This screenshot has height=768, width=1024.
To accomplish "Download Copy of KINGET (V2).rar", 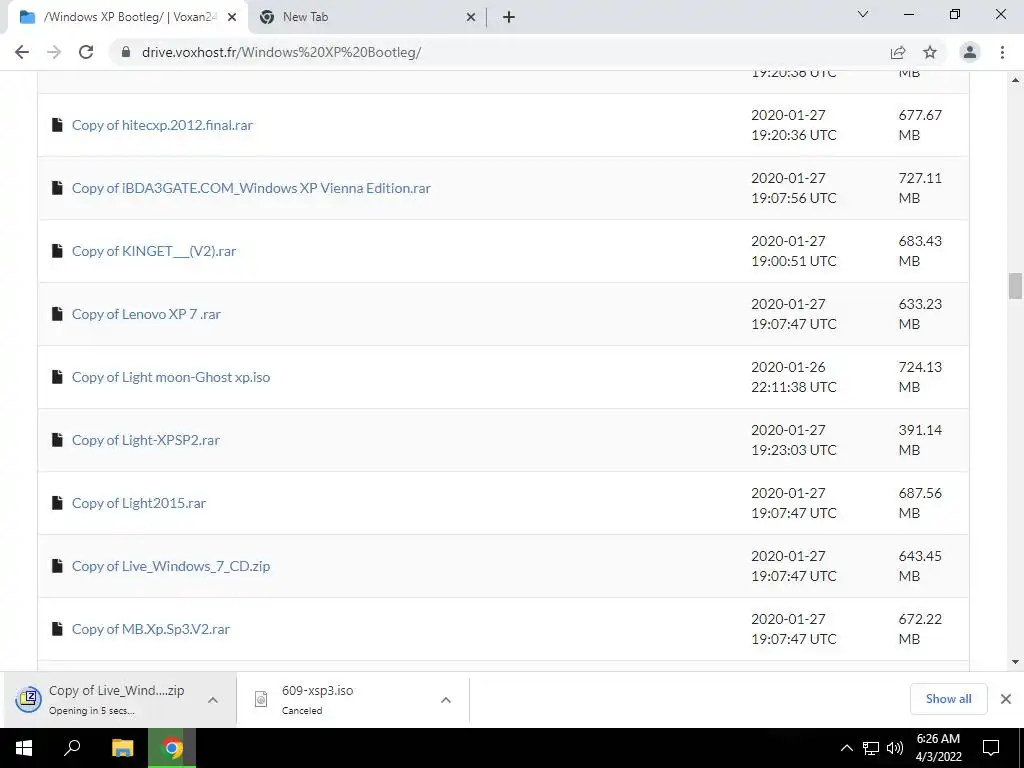I will click(154, 251).
